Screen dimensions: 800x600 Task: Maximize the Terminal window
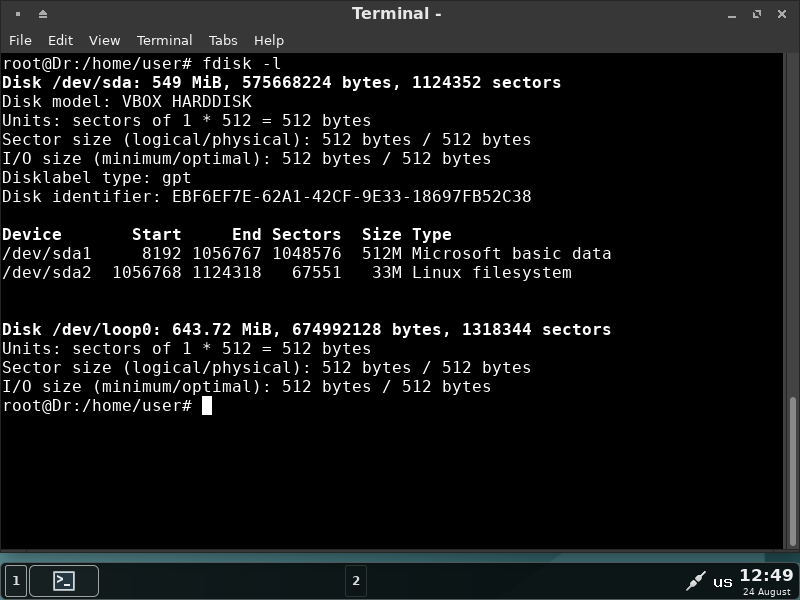tap(757, 14)
